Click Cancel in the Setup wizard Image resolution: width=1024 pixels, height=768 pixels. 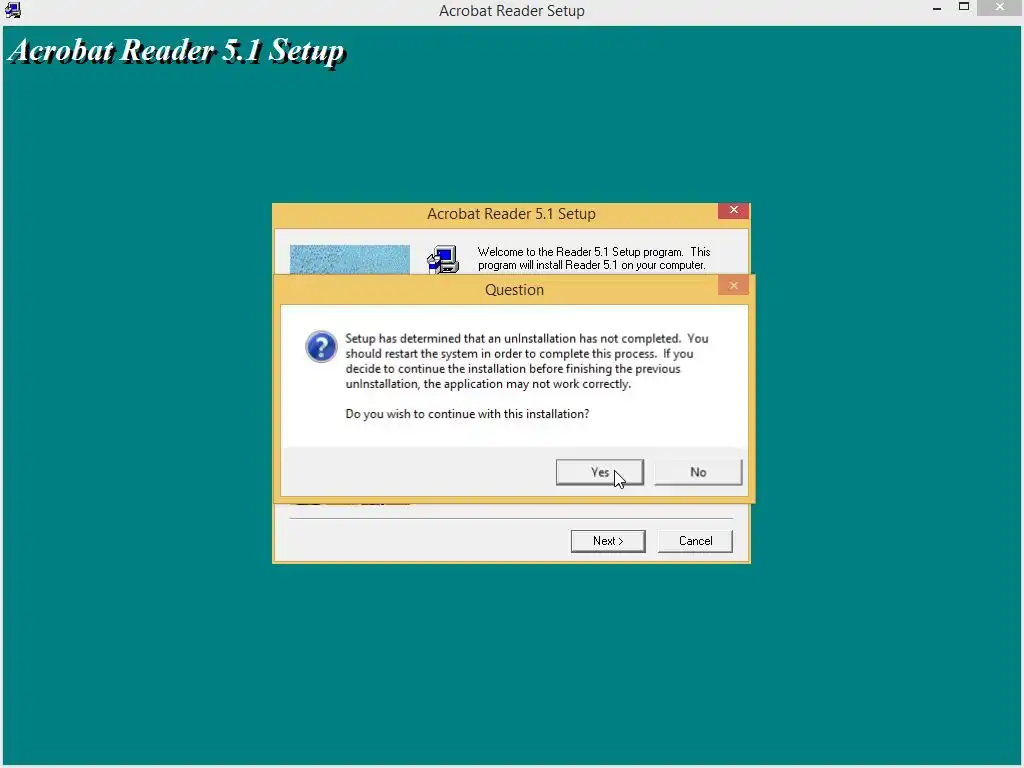696,541
